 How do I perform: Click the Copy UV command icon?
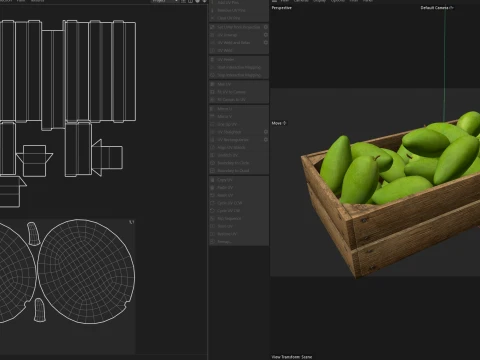213,180
